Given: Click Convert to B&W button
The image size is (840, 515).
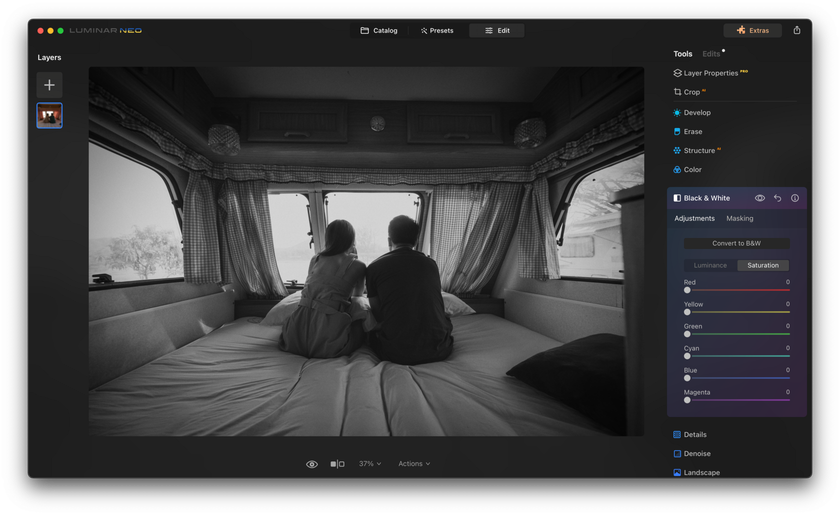Looking at the screenshot, I should [737, 243].
